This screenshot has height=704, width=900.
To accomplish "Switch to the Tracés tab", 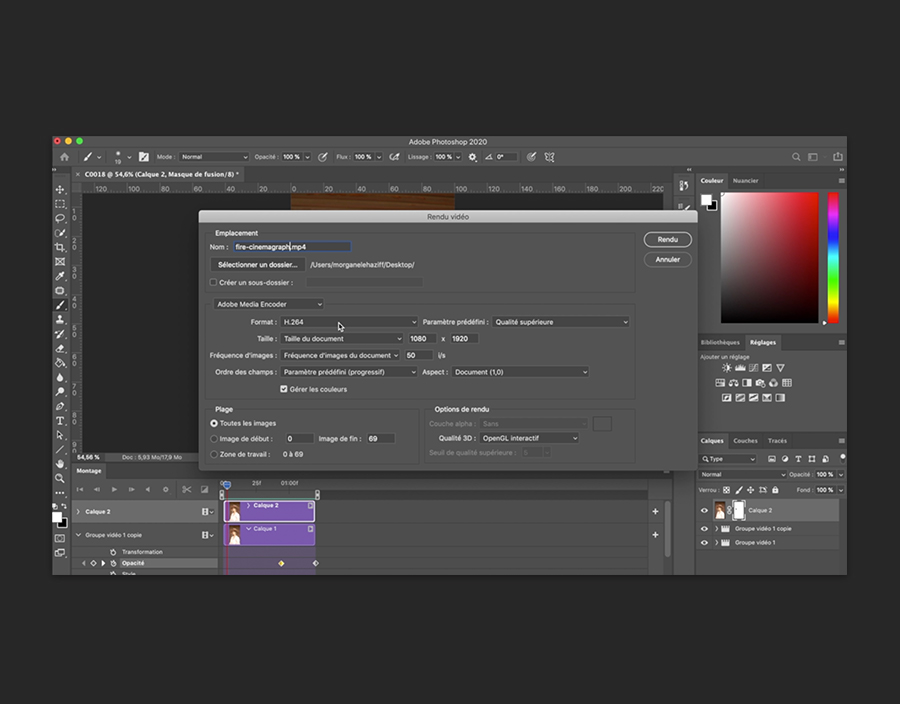I will tap(777, 441).
